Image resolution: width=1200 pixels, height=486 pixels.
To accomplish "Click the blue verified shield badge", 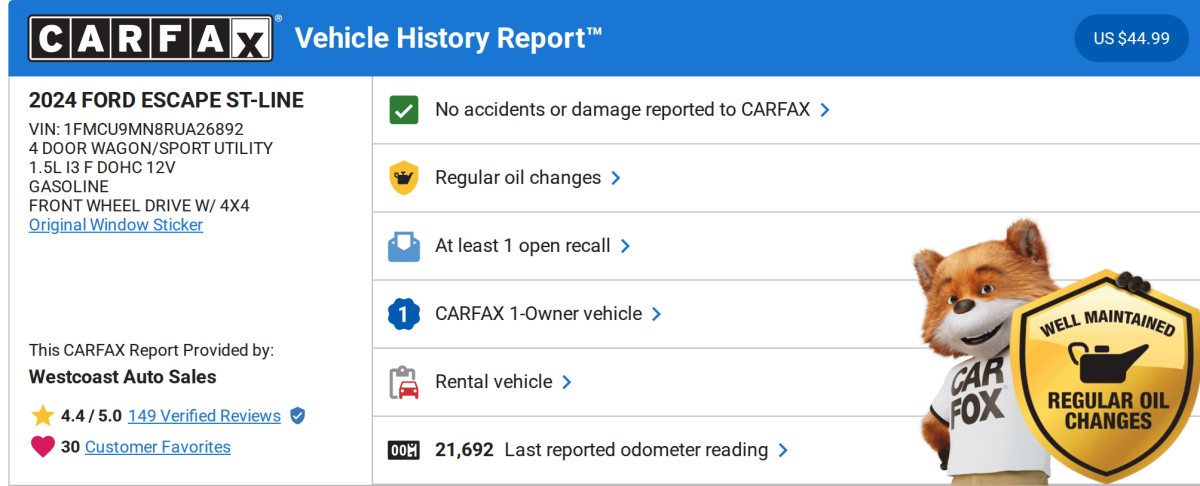I will 297,416.
